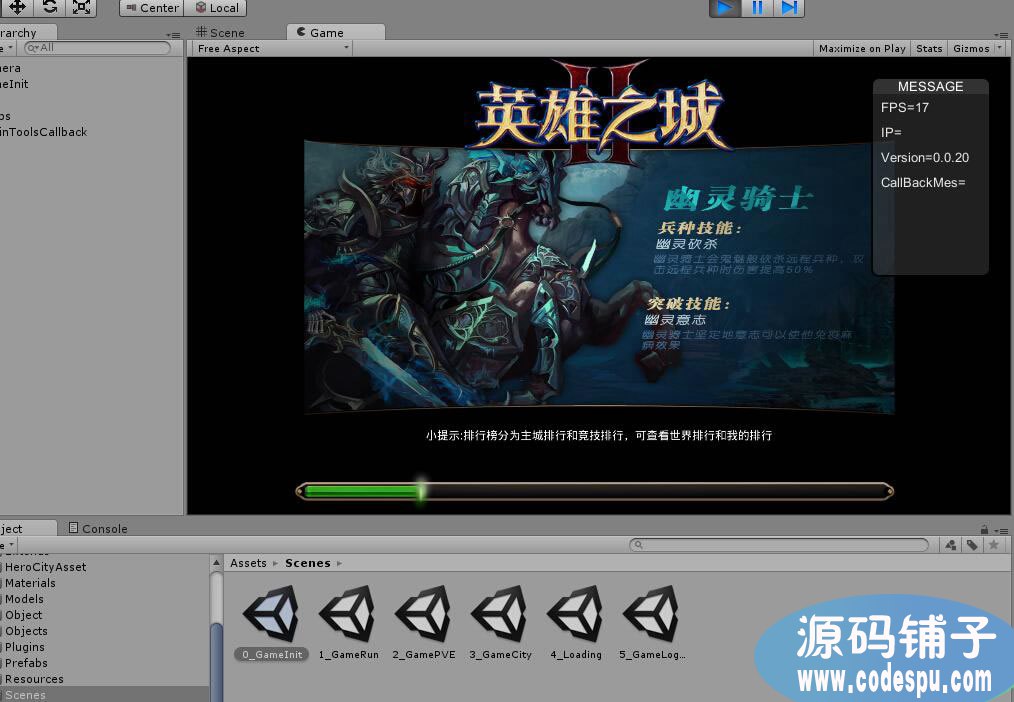The width and height of the screenshot is (1014, 702).
Task: Click the CallBackMes= text
Action: pos(923,183)
